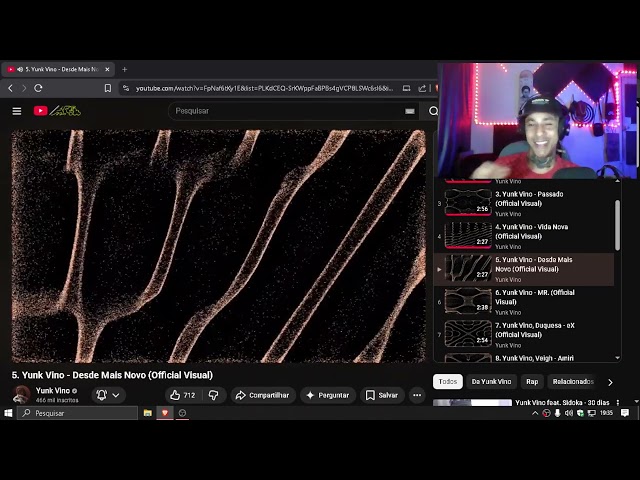Viewport: 640px width, 480px height.
Task: Open a new browser tab with plus
Action: [124, 69]
